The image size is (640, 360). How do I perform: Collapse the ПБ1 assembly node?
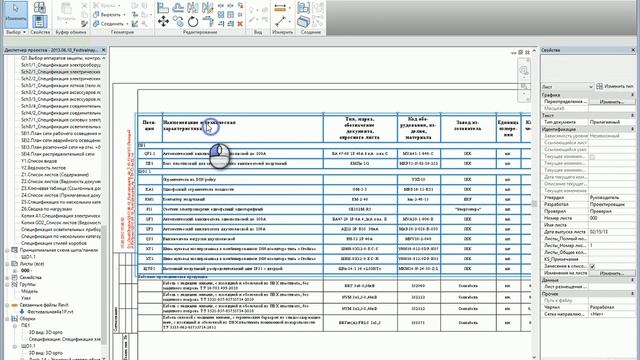coord(15,326)
